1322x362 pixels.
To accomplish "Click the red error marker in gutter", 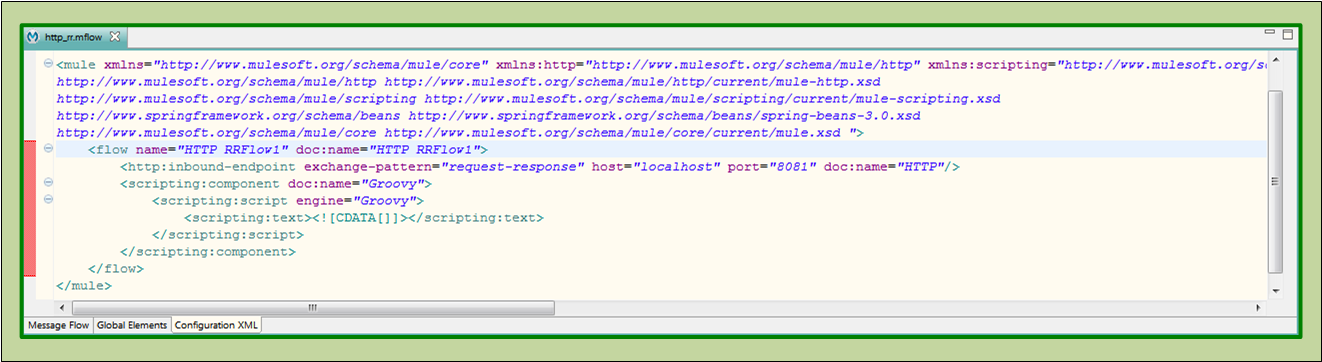I will (x=30, y=209).
